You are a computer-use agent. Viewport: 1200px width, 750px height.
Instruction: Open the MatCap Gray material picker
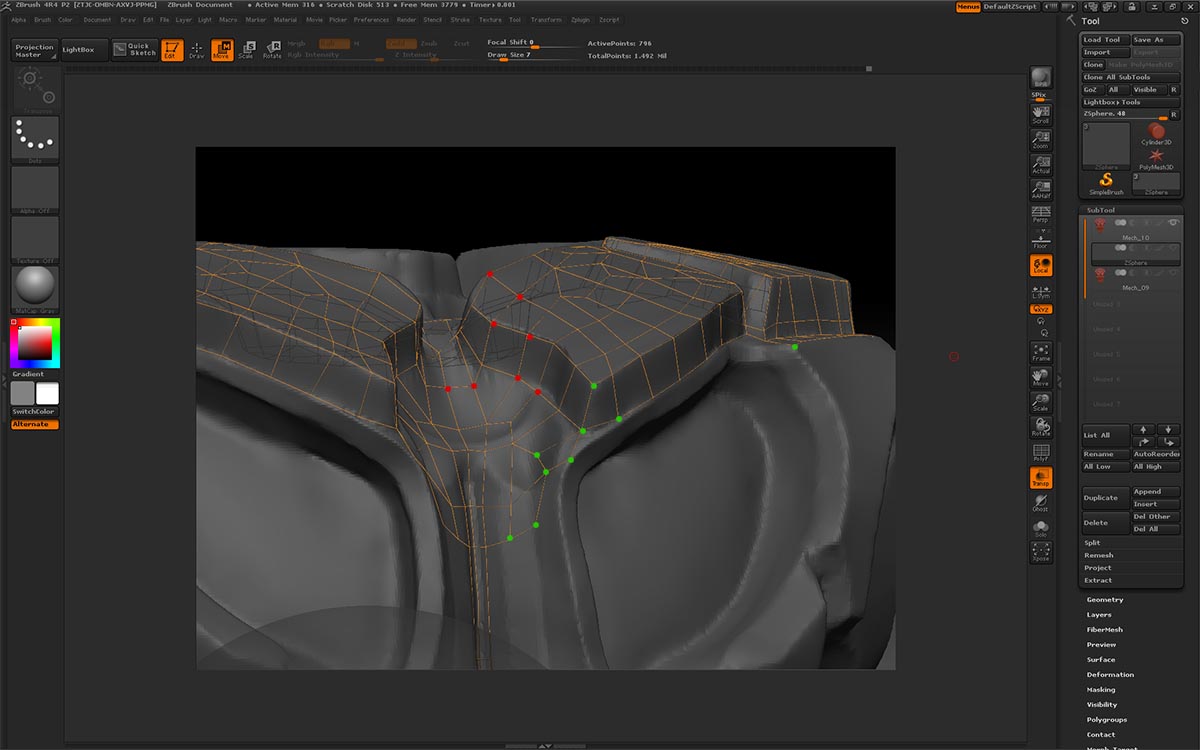pyautogui.click(x=35, y=289)
